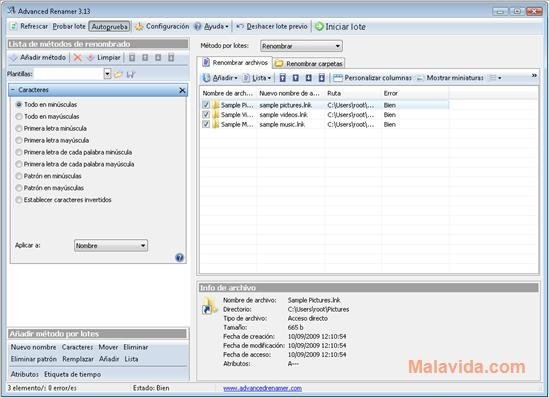Select Patrón en mayúsculas option
The height and width of the screenshot is (398, 549).
pos(50,188)
